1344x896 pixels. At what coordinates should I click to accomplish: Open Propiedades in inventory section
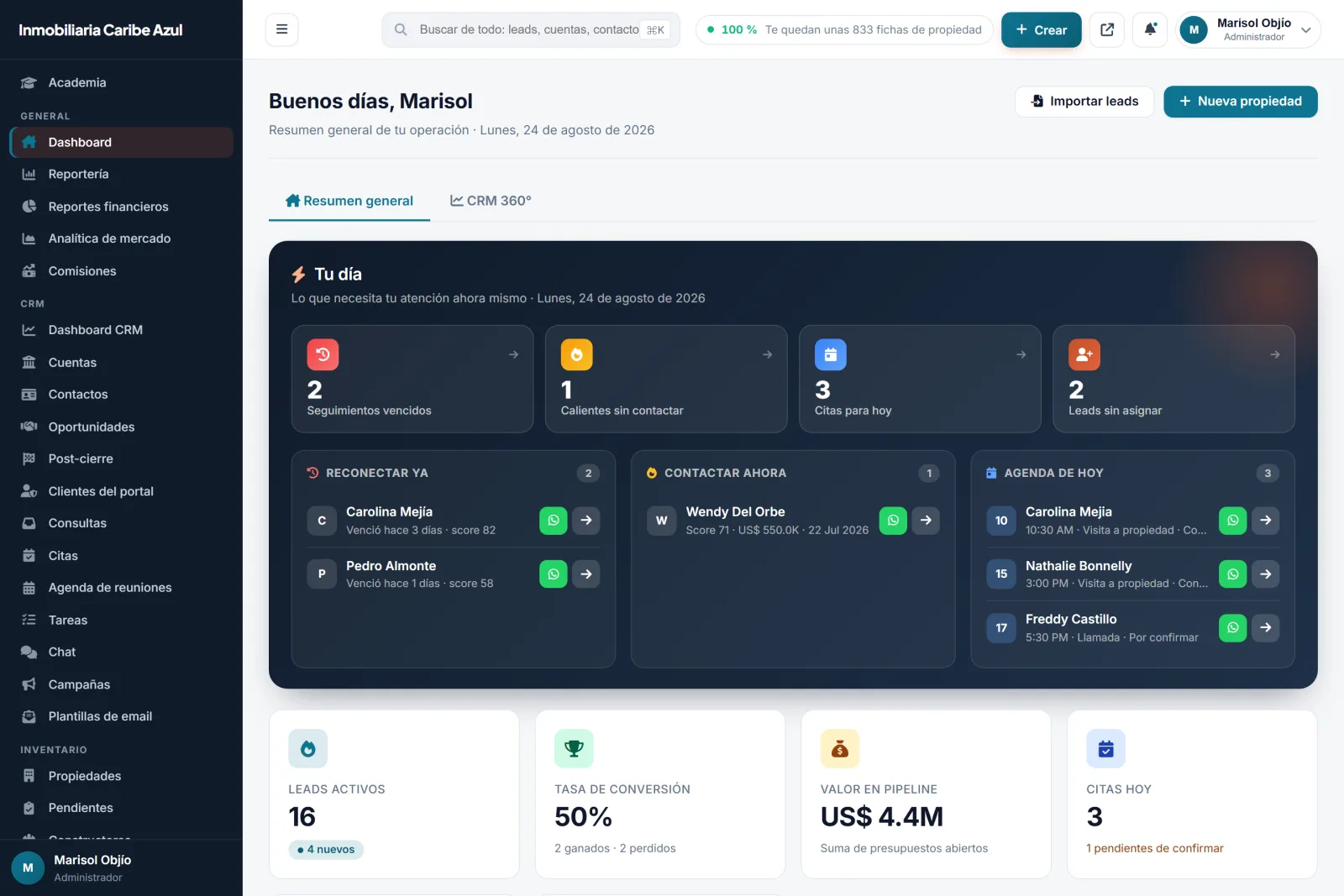coord(122,776)
